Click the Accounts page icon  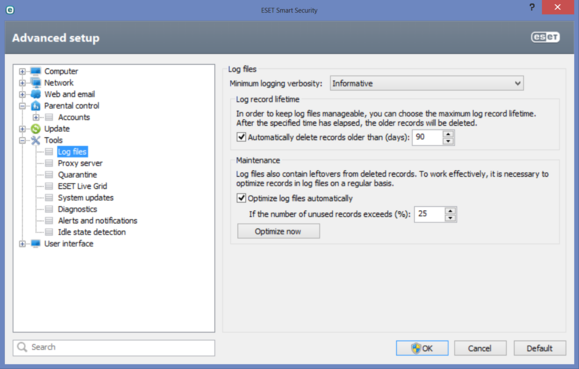[49, 117]
